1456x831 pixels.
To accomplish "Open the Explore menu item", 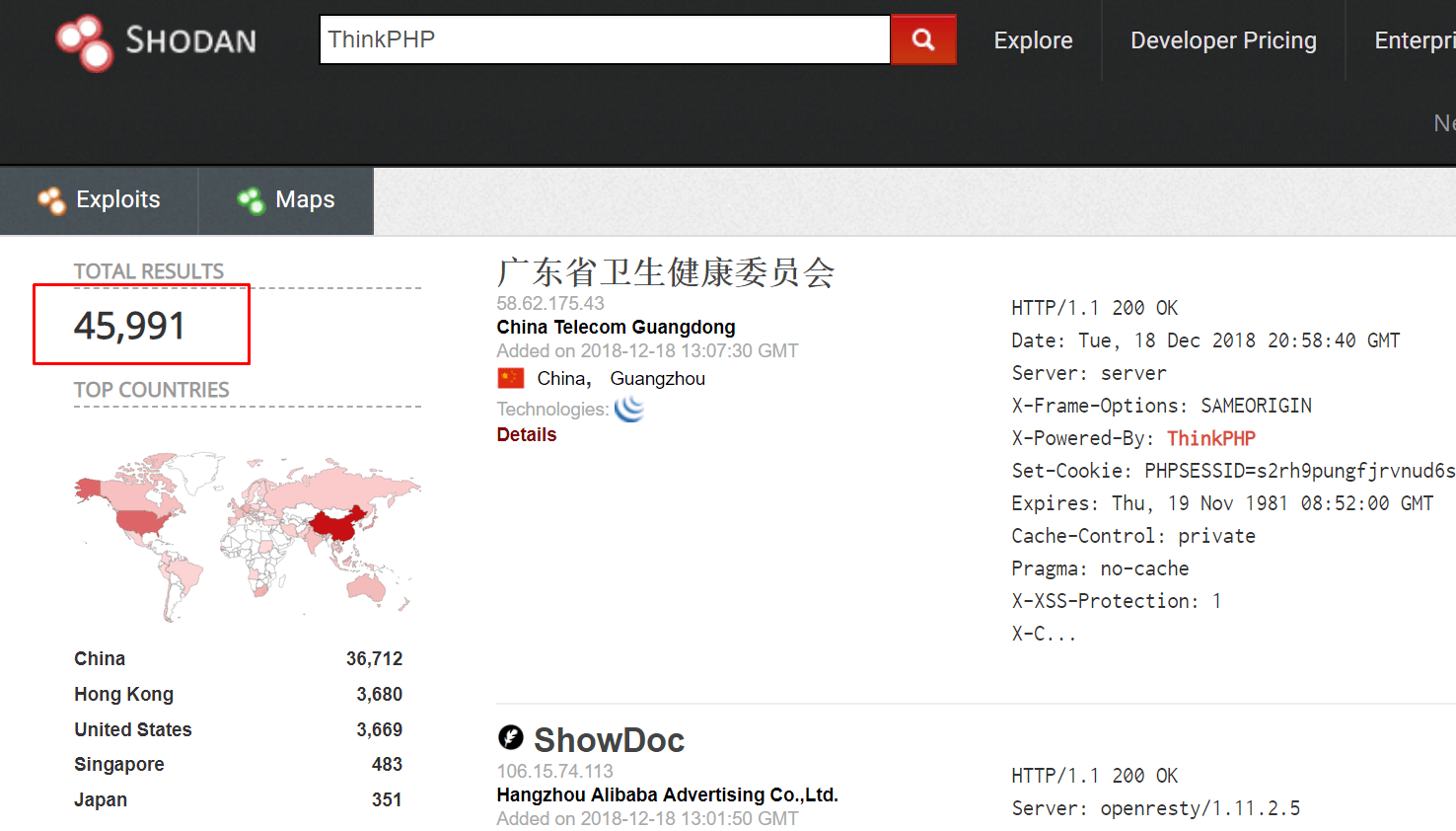I will click(1033, 40).
